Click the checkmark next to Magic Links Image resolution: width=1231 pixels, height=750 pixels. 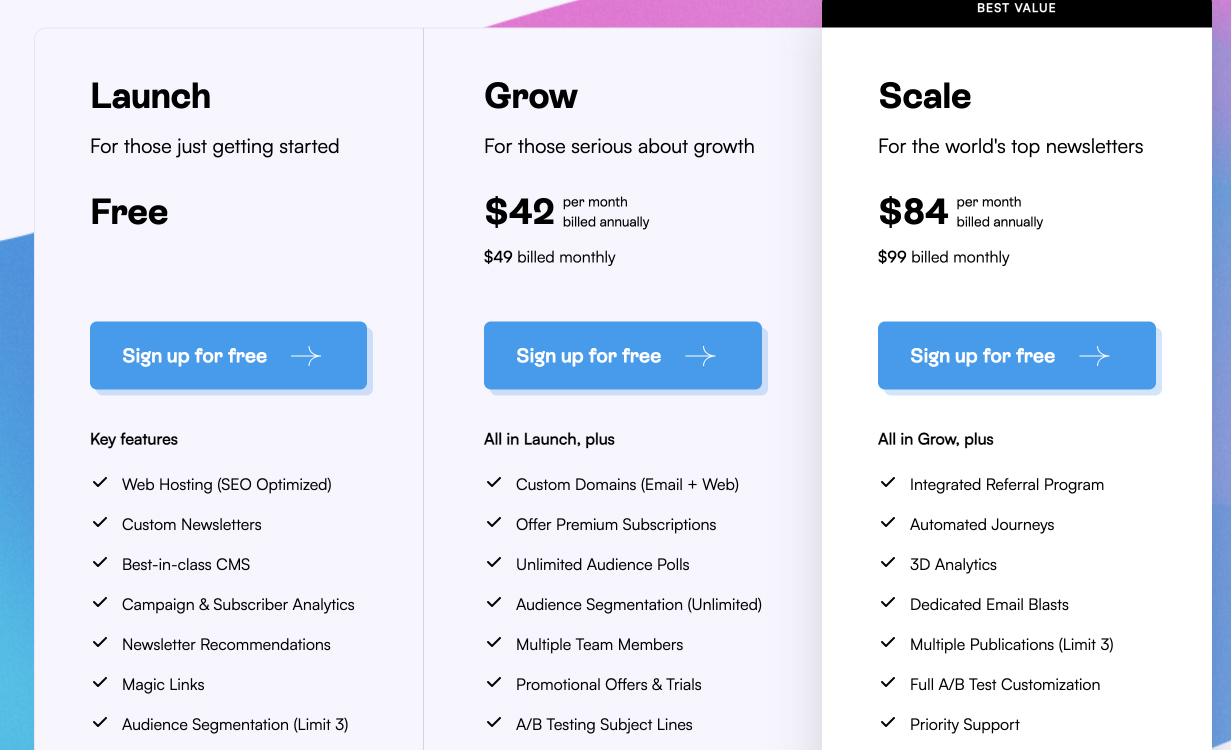[100, 683]
